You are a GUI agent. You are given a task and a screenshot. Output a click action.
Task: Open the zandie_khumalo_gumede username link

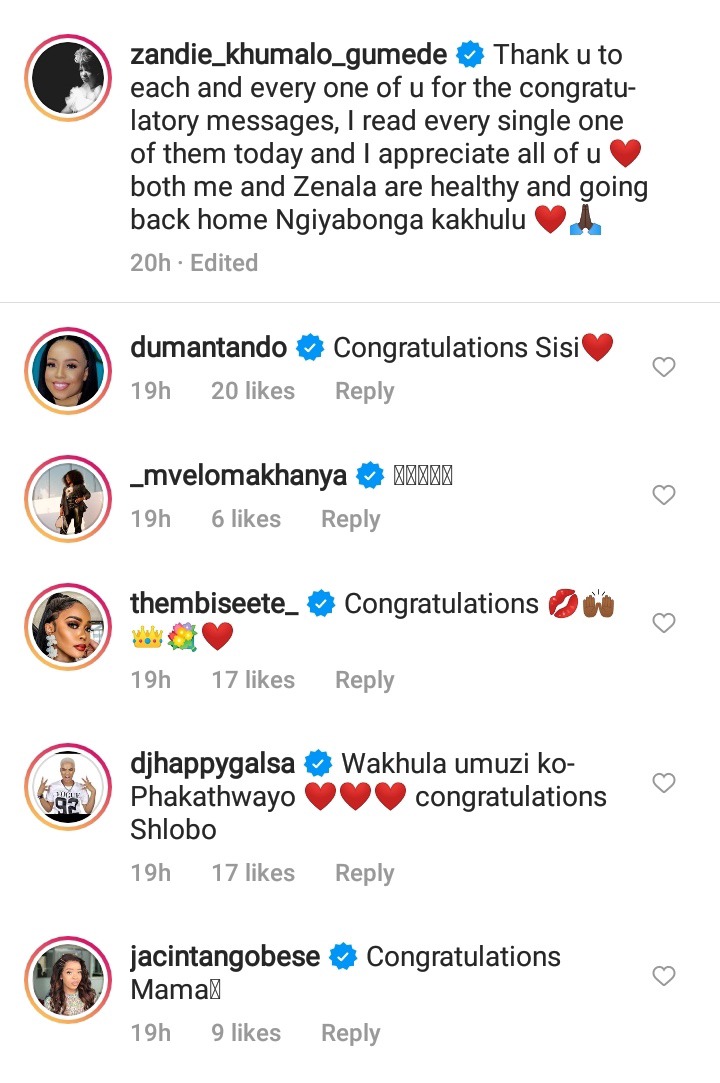tap(289, 55)
